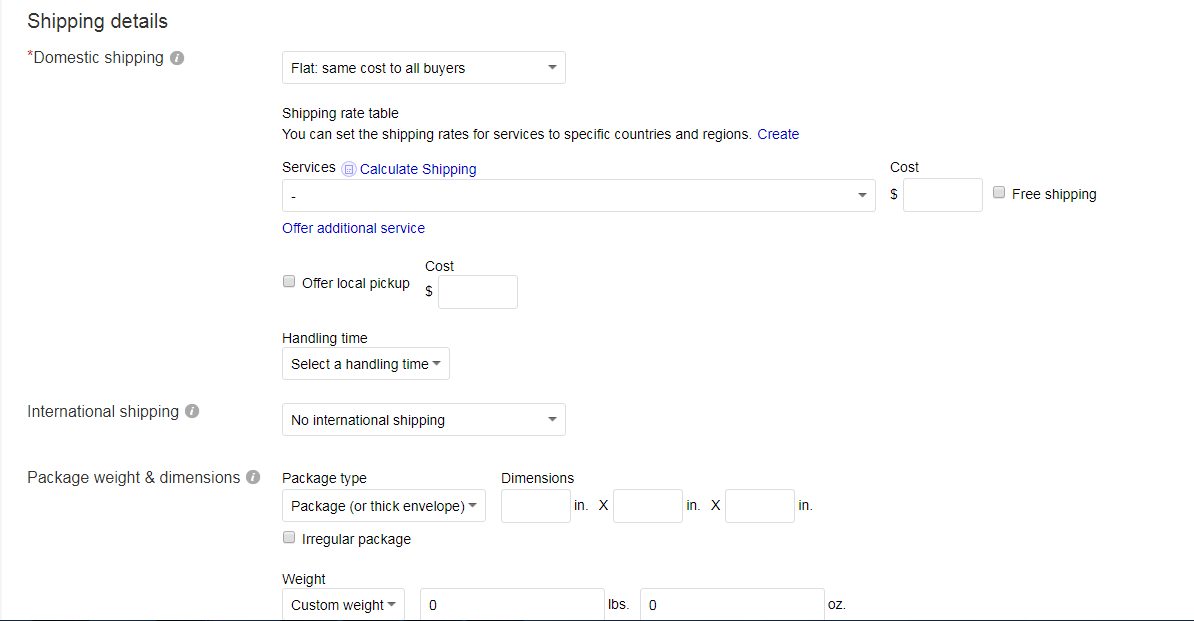
Task: Click the first Dimensions input box
Action: (535, 506)
